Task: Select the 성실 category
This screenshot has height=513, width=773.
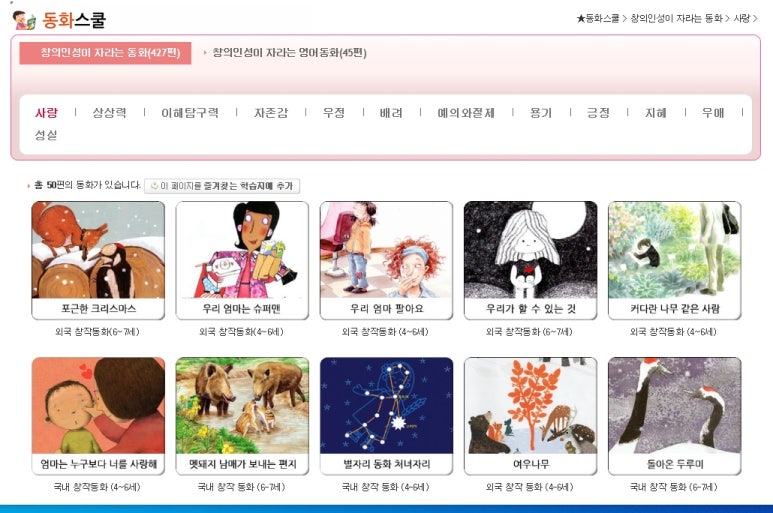Action: pos(46,135)
